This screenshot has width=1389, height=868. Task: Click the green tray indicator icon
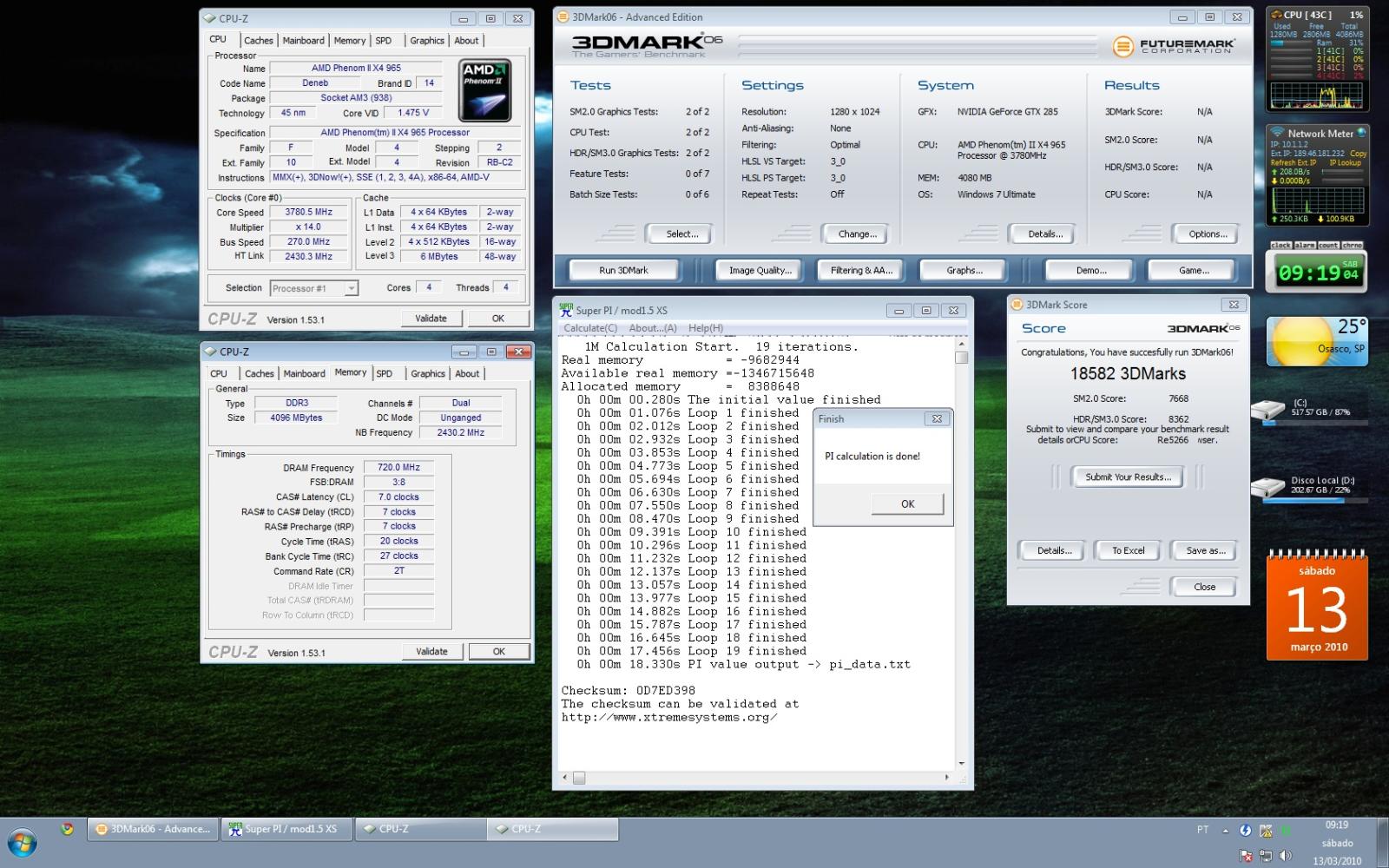tap(1286, 831)
